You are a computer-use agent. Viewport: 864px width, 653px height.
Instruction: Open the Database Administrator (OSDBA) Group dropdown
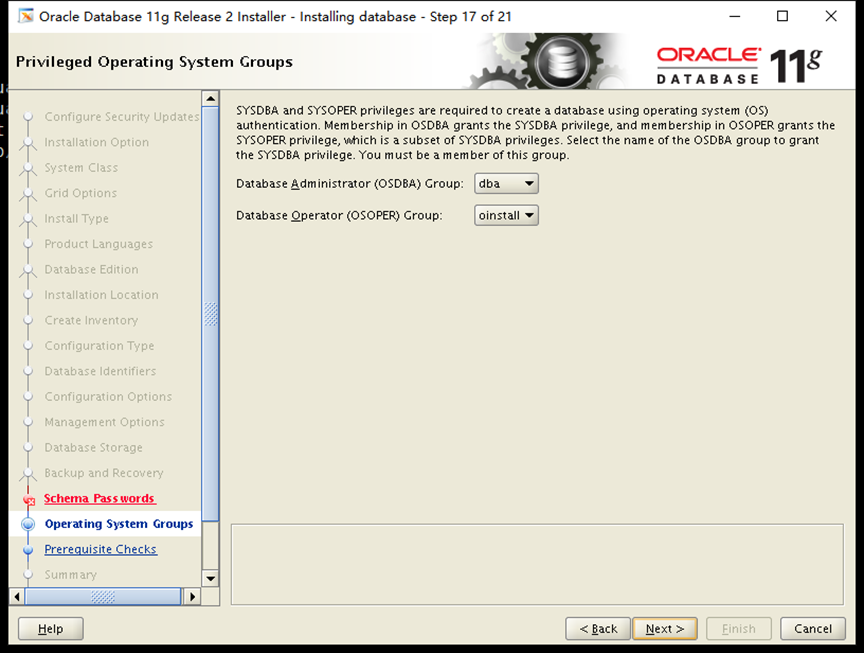click(x=506, y=183)
